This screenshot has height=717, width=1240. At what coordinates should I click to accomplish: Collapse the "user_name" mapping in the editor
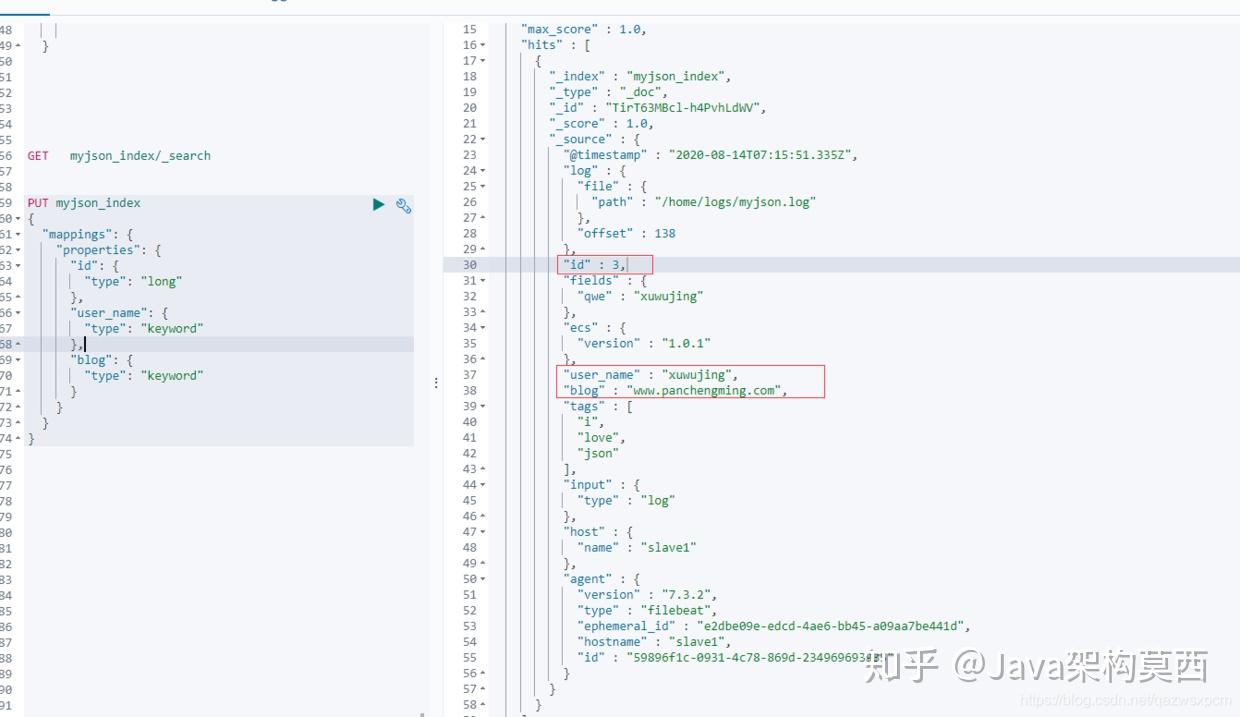pyautogui.click(x=18, y=312)
